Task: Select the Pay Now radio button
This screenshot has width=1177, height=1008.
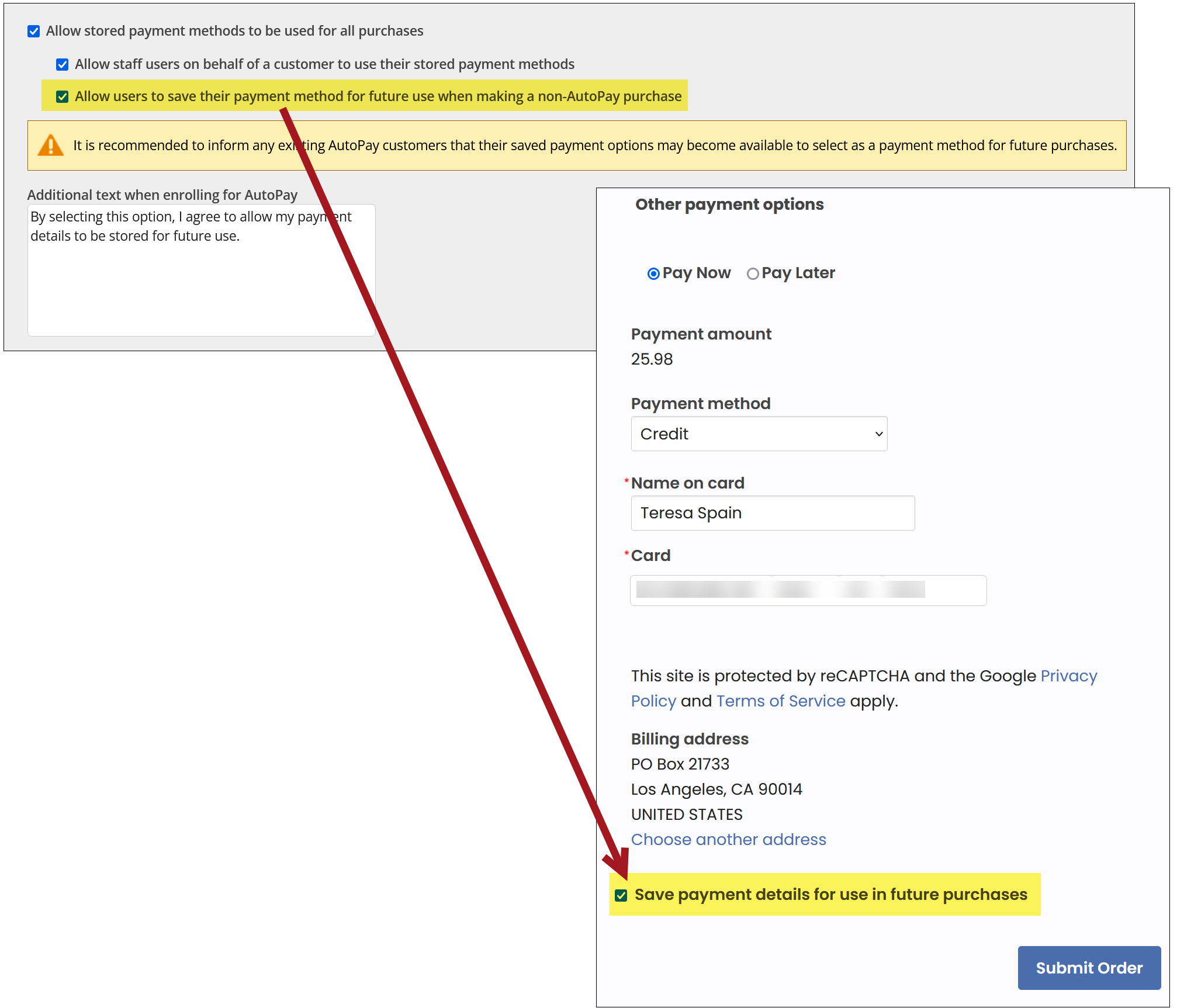Action: pos(653,273)
